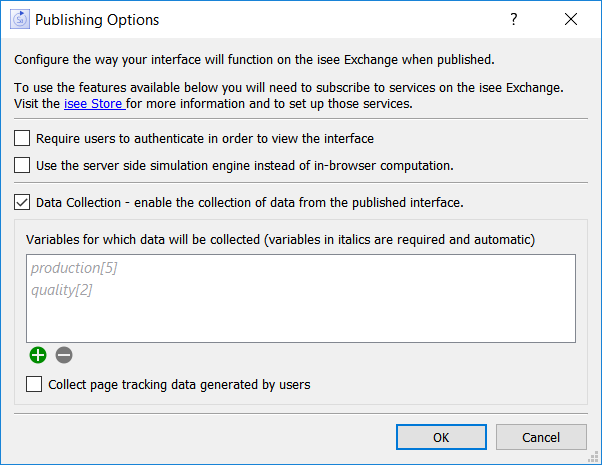
Task: Click the 'Use the server side simulation' label text
Action: pyautogui.click(x=245, y=165)
